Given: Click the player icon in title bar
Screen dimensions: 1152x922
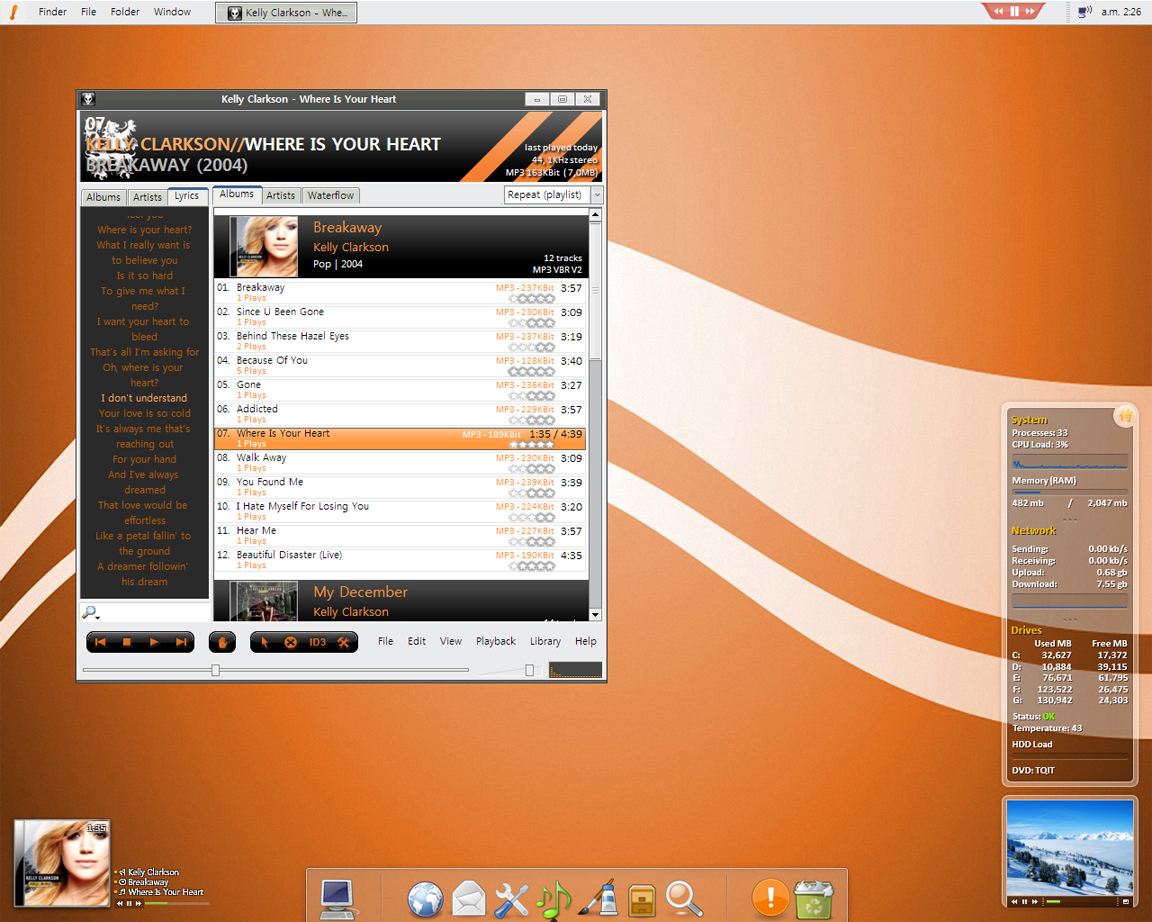Looking at the screenshot, I should click(88, 99).
